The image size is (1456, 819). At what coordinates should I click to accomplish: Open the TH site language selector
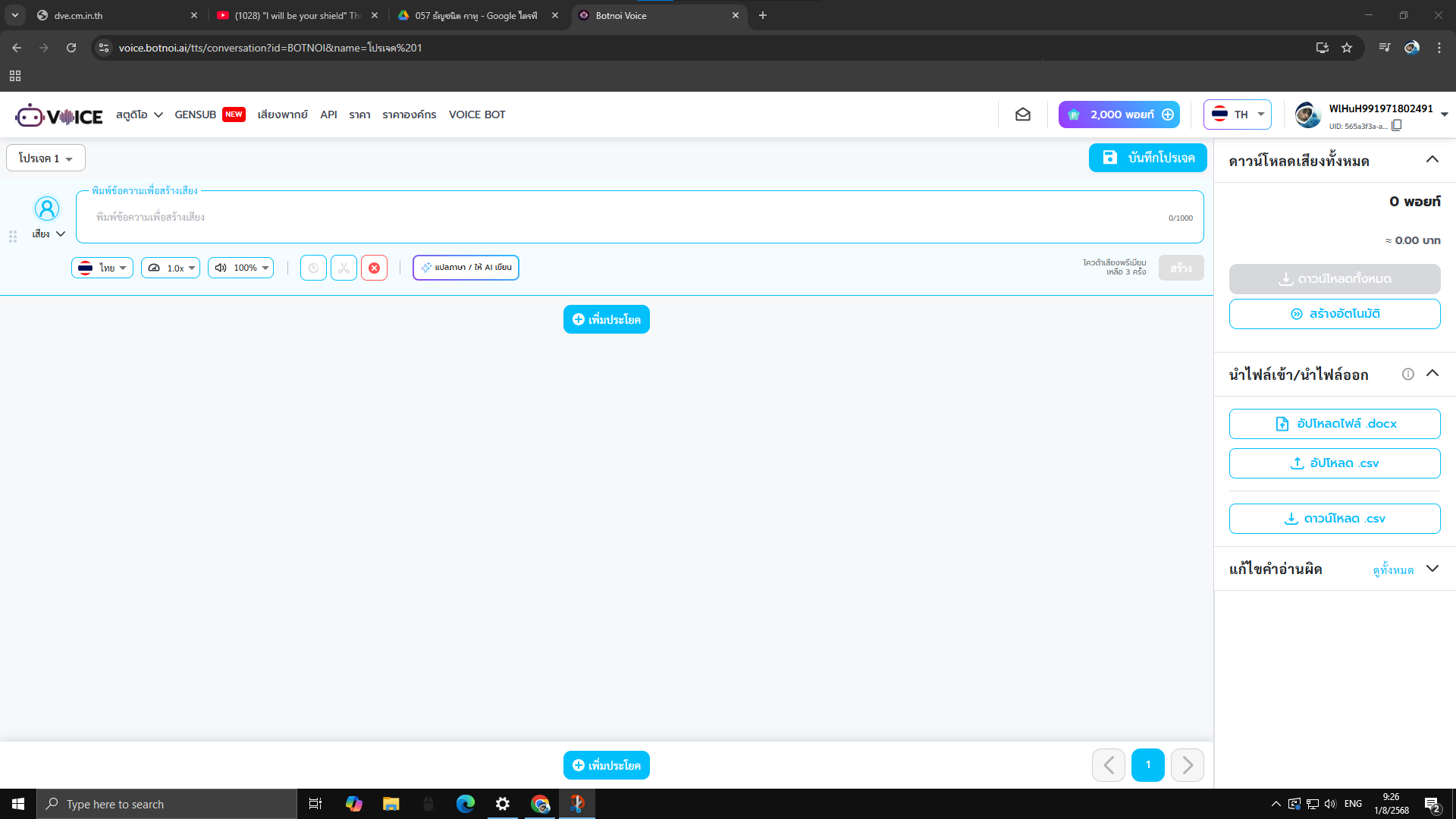click(1237, 115)
